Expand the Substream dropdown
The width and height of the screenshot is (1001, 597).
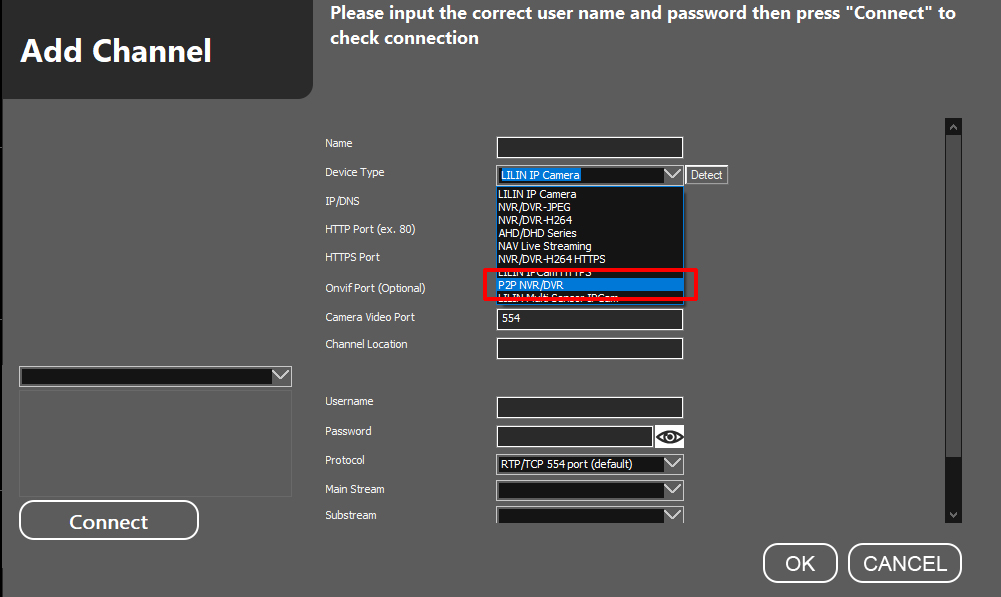(x=673, y=515)
